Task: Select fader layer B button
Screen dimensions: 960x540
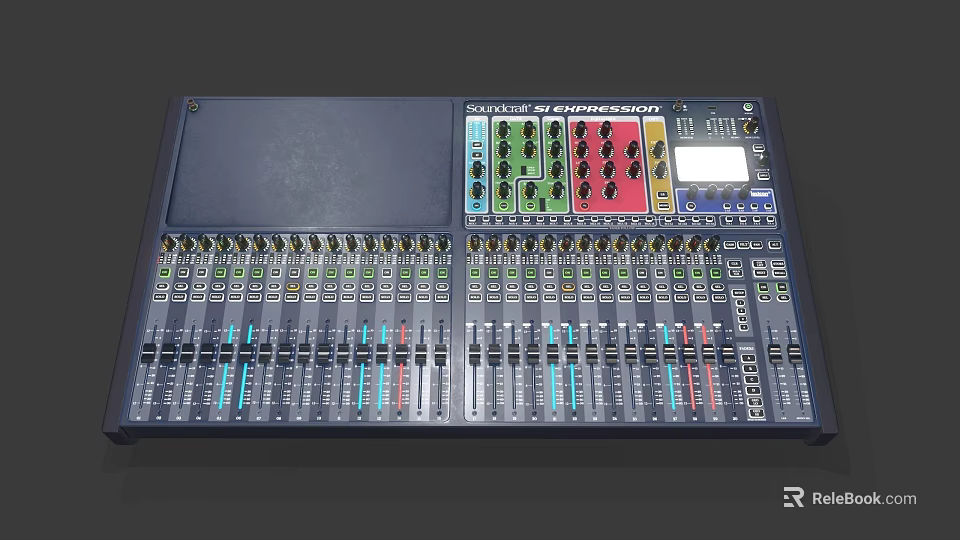Action: (x=750, y=369)
